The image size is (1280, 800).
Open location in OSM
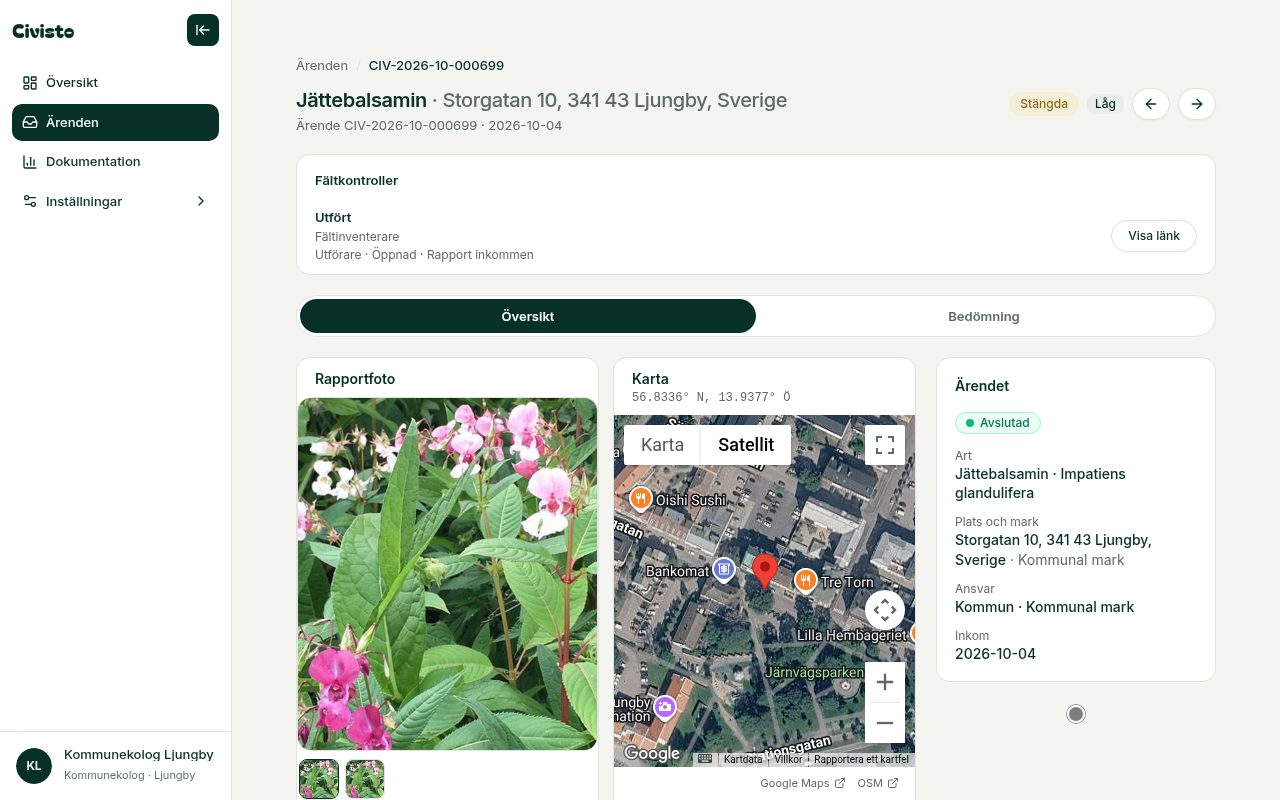[x=878, y=783]
